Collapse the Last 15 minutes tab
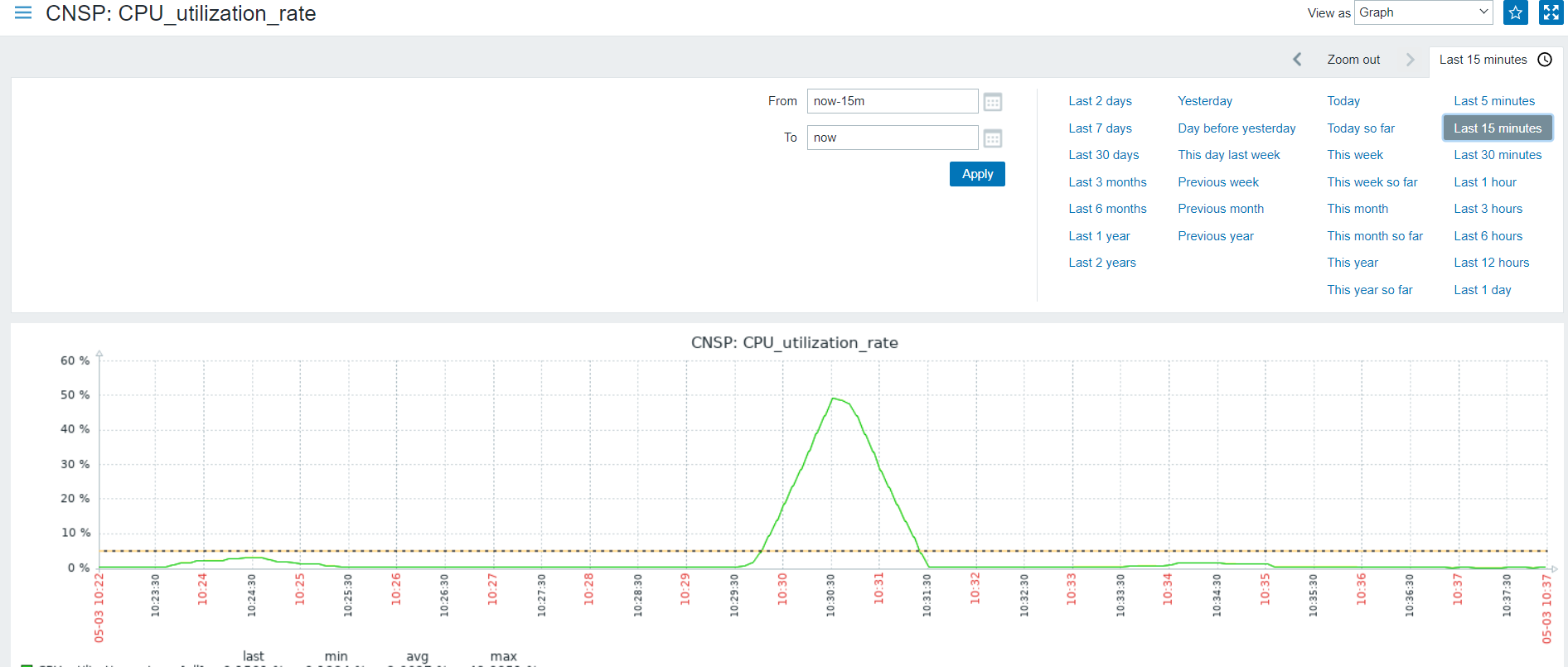 point(1495,60)
